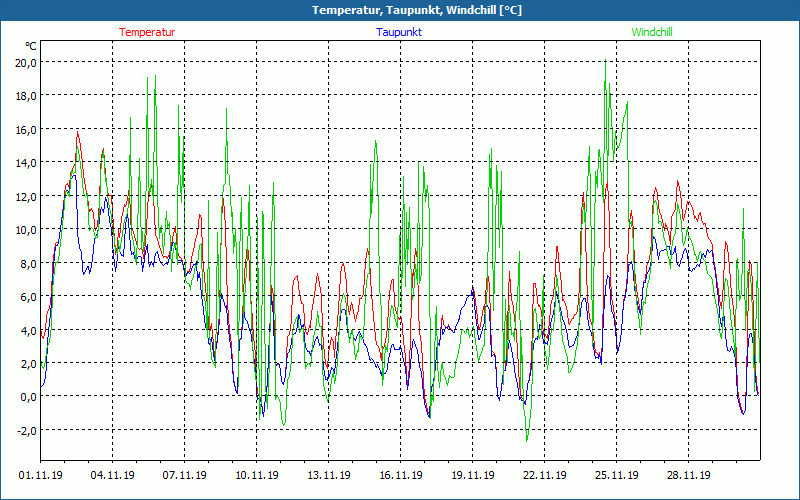Click the -2,0 y-axis value
This screenshot has width=800, height=500.
27,430
